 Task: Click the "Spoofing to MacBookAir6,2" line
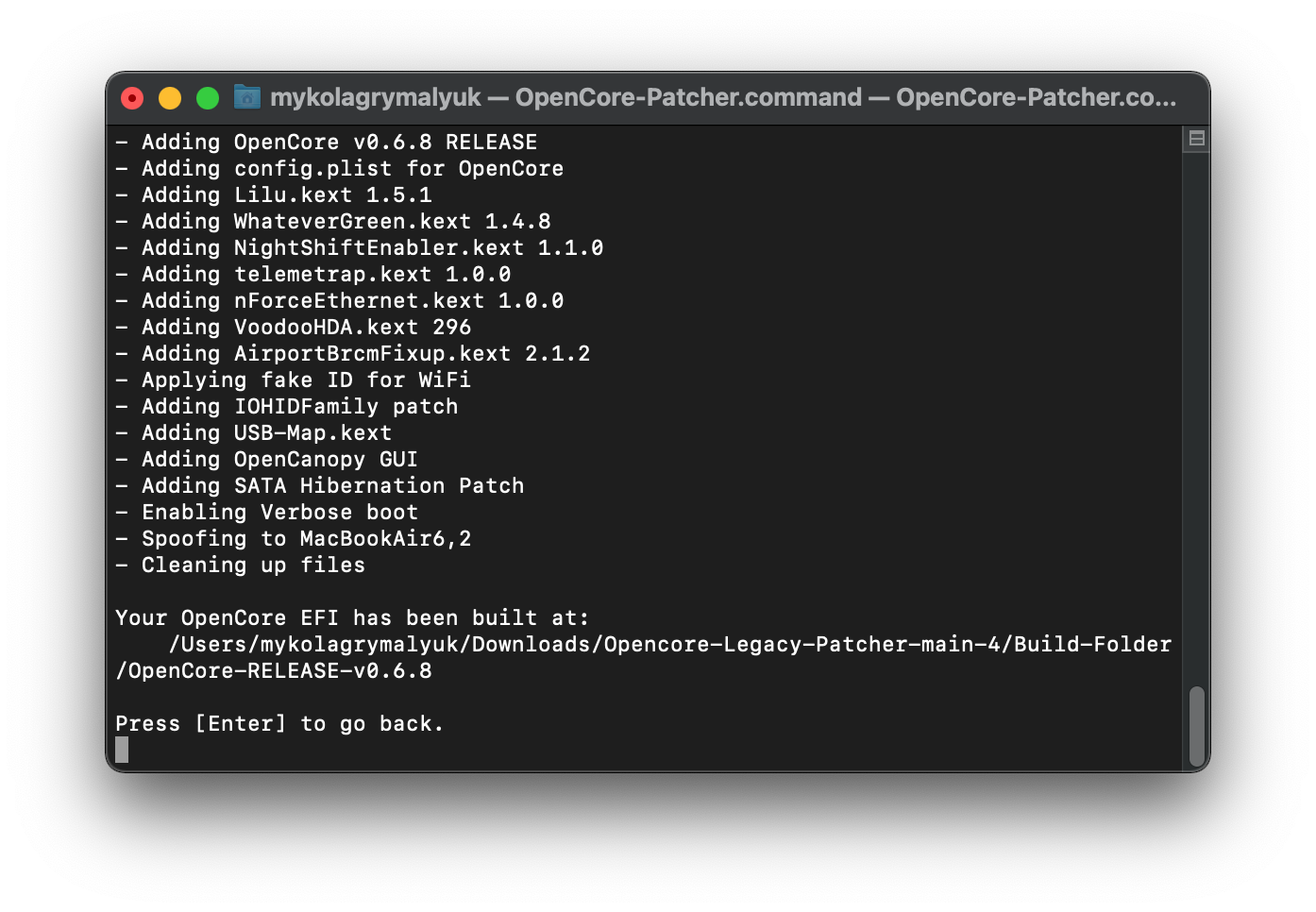coord(306,539)
